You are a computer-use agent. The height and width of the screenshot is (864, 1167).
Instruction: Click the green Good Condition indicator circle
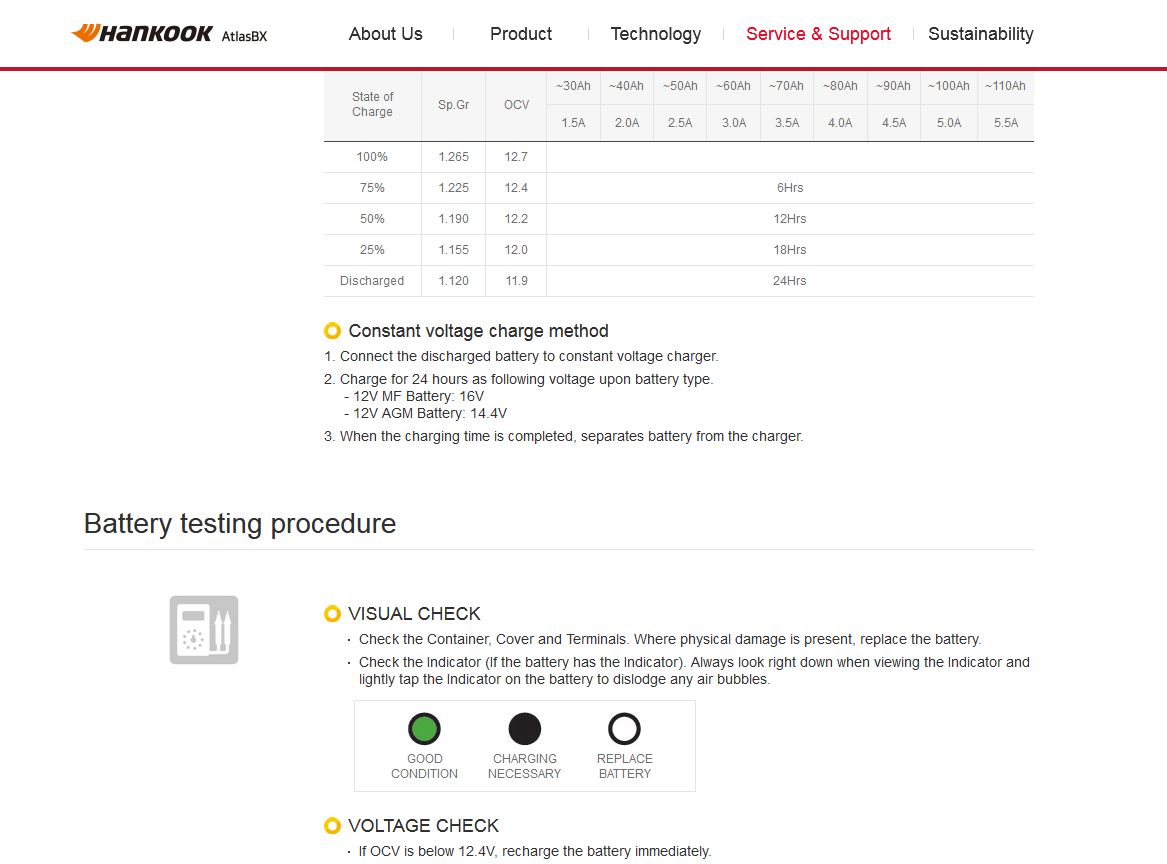tap(424, 729)
